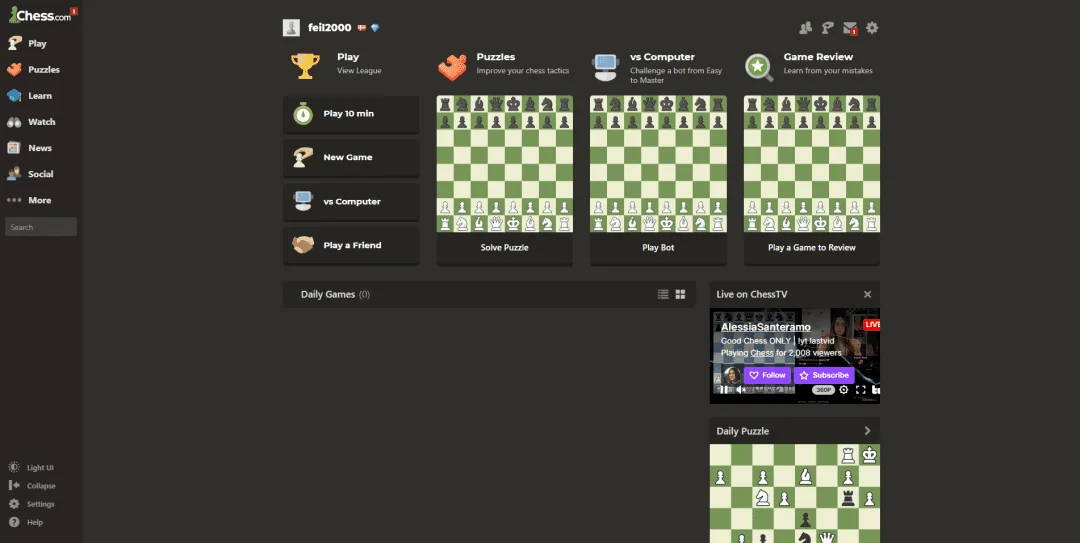This screenshot has width=1080, height=543.
Task: Pause the ChessTV stream
Action: 724,389
